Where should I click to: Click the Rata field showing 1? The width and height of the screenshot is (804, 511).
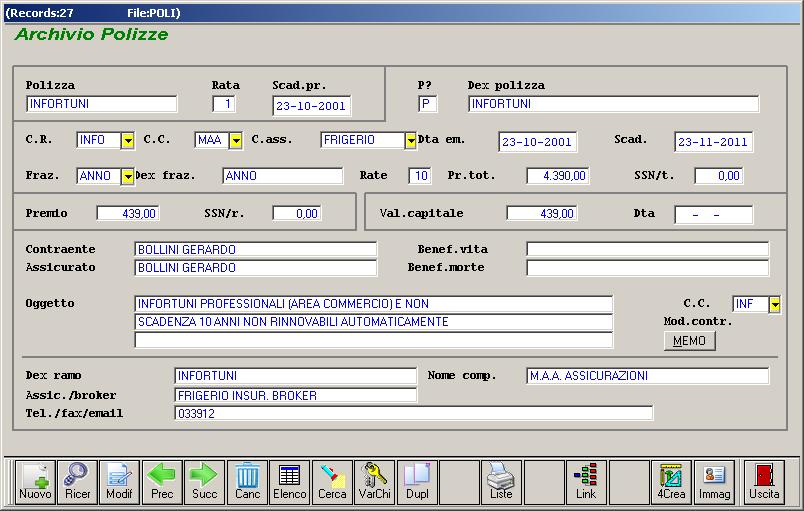(224, 104)
